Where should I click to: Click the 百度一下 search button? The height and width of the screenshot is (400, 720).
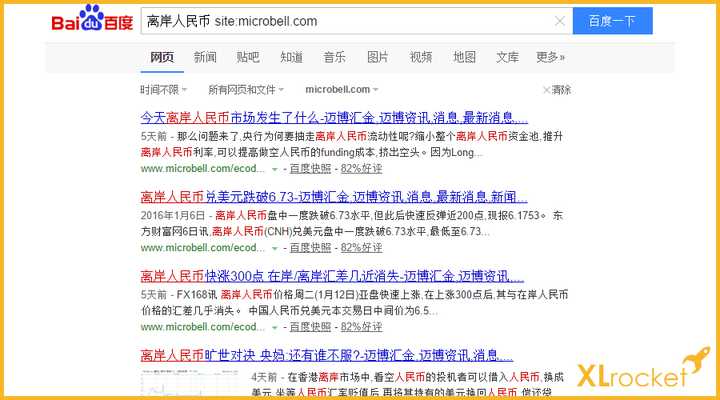pos(612,21)
